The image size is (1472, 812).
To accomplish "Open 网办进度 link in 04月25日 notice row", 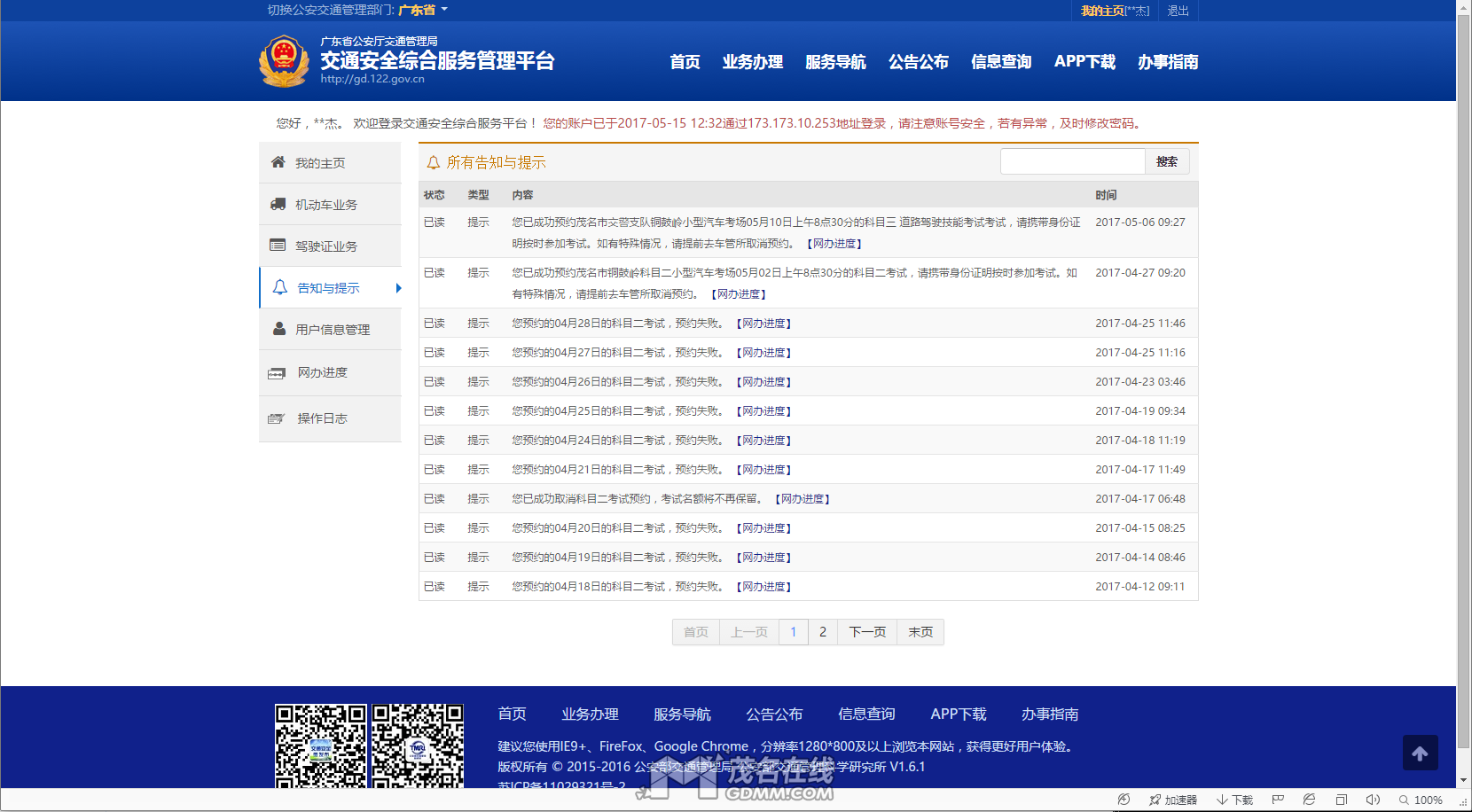I will pos(763,411).
